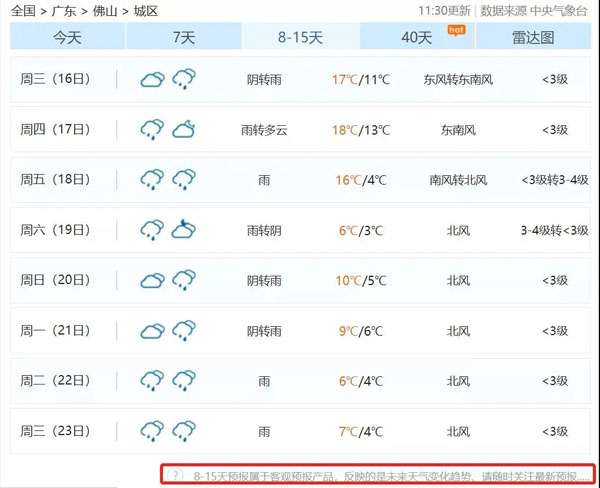Click the overcast icon for 周日 (20日)
Viewport: 600px width, 488px height.
coord(152,281)
